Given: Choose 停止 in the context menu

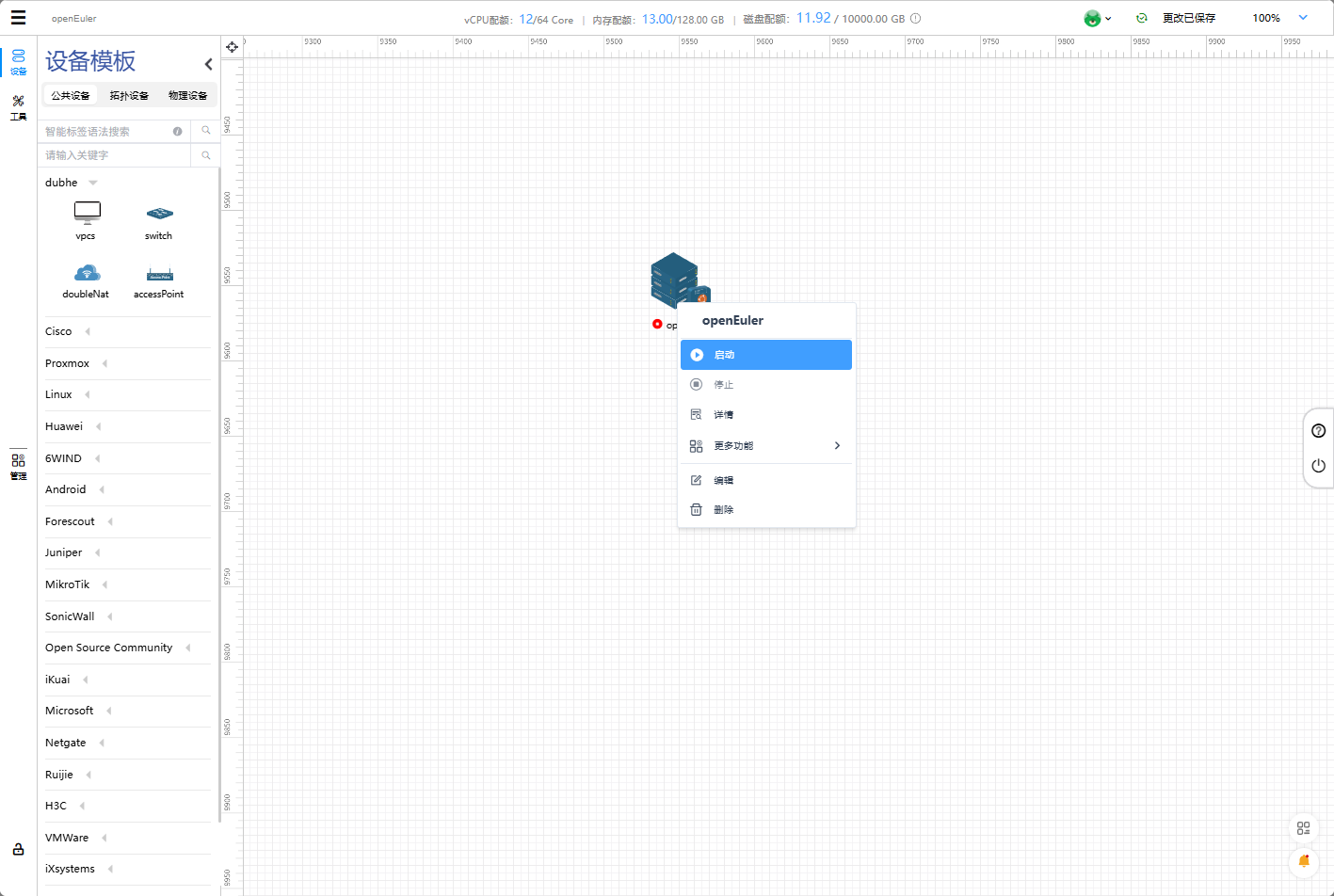Looking at the screenshot, I should coord(766,384).
